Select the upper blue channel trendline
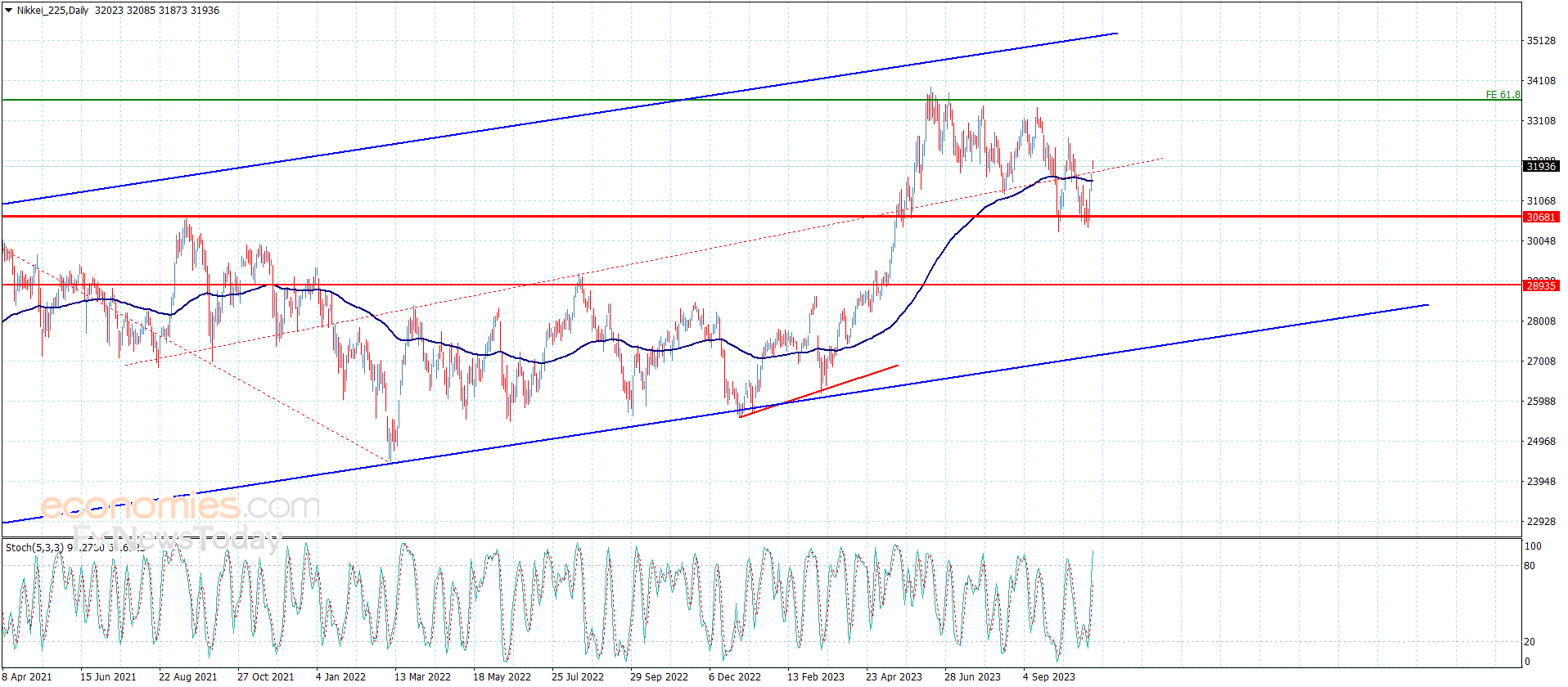This screenshot has width=1568, height=687. click(x=560, y=119)
